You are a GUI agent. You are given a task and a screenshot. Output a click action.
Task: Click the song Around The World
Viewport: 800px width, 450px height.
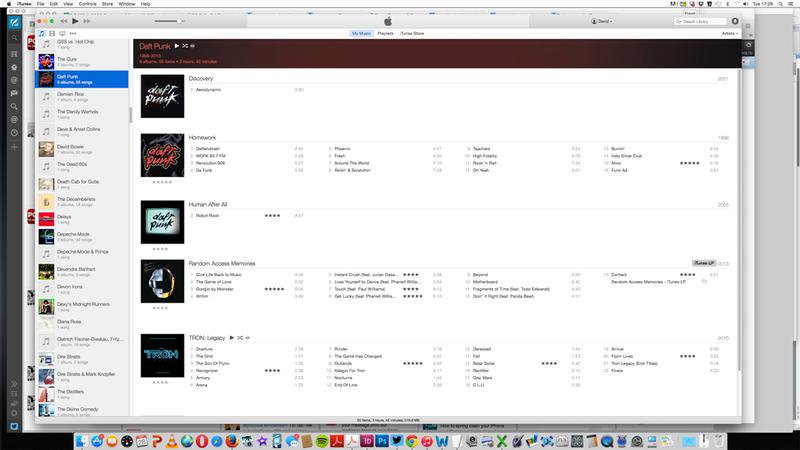tap(352, 163)
